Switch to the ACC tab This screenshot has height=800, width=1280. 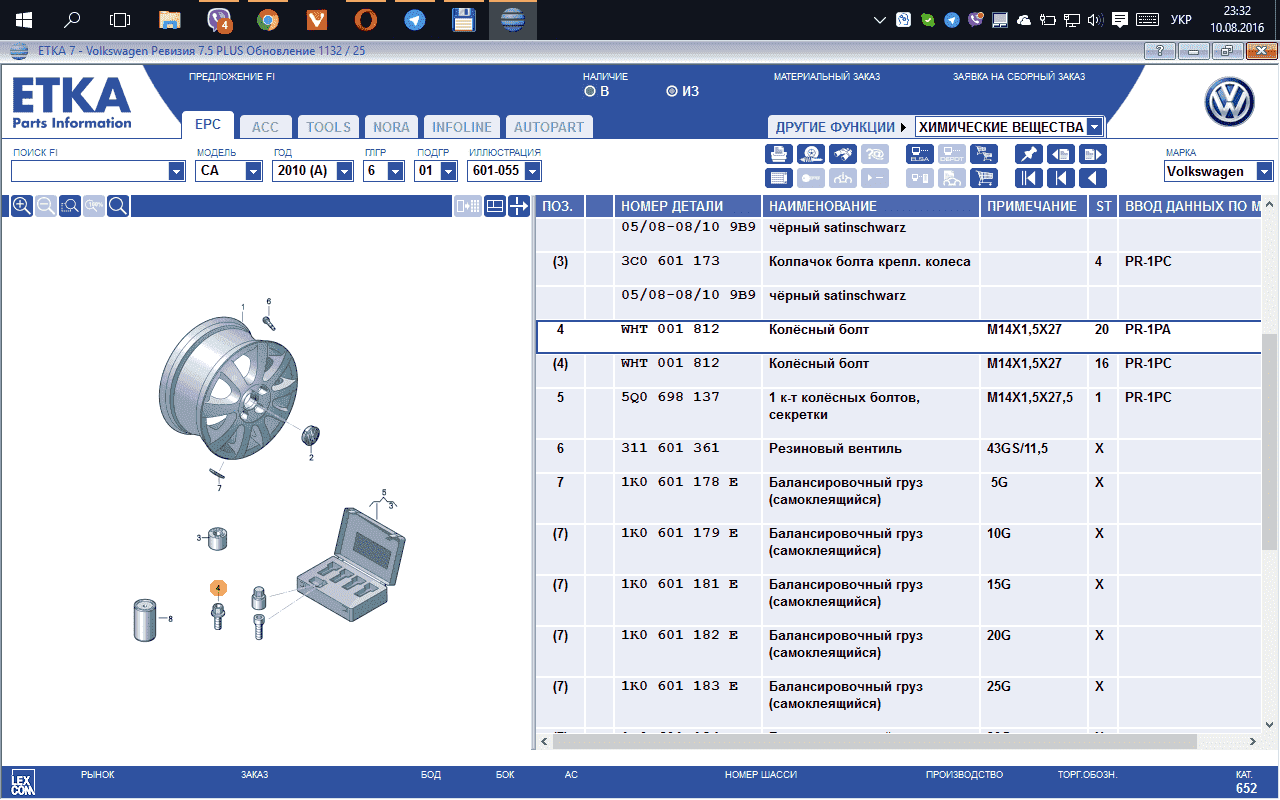266,127
